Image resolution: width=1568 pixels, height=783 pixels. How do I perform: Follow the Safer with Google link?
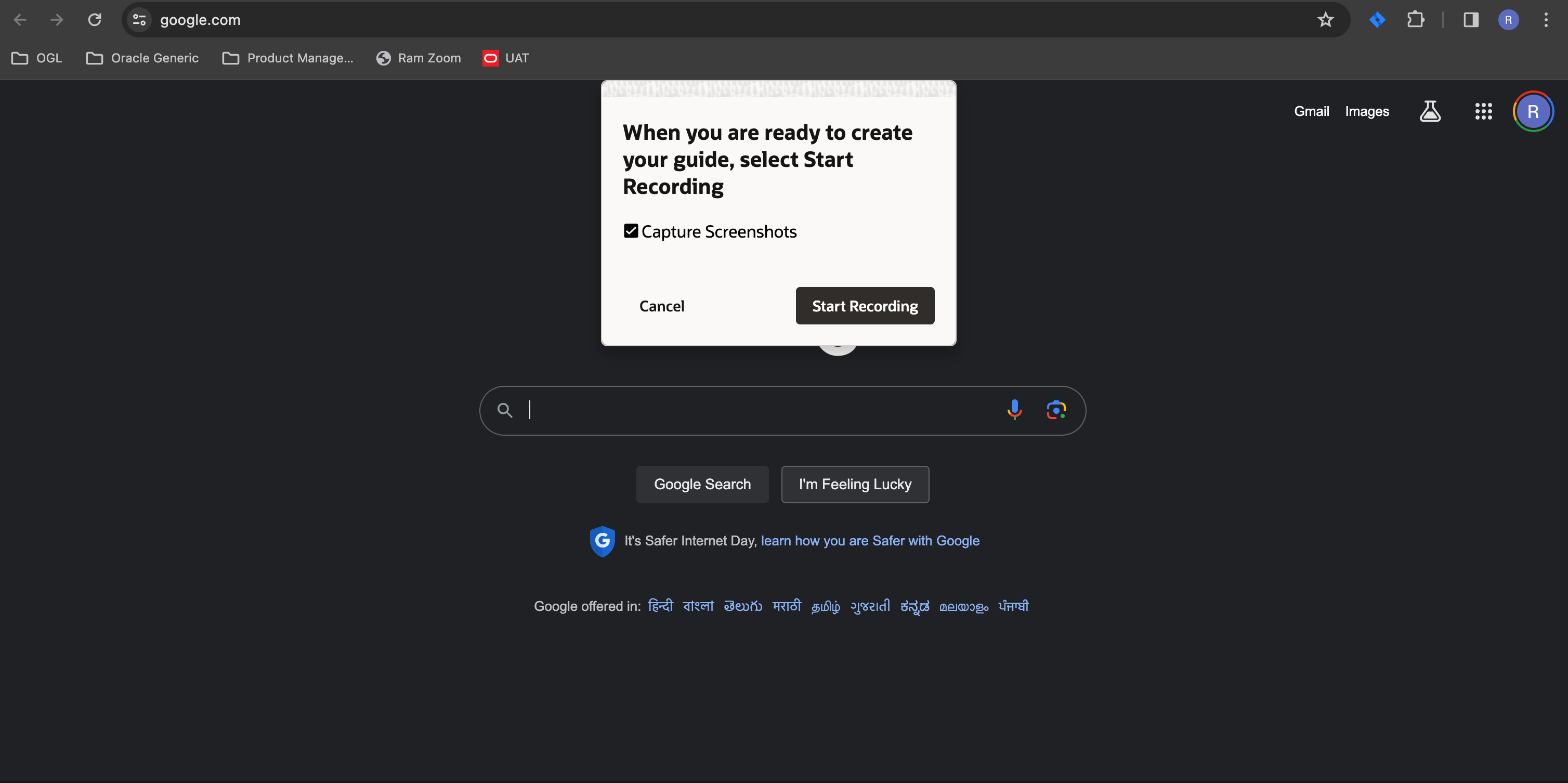pos(870,541)
